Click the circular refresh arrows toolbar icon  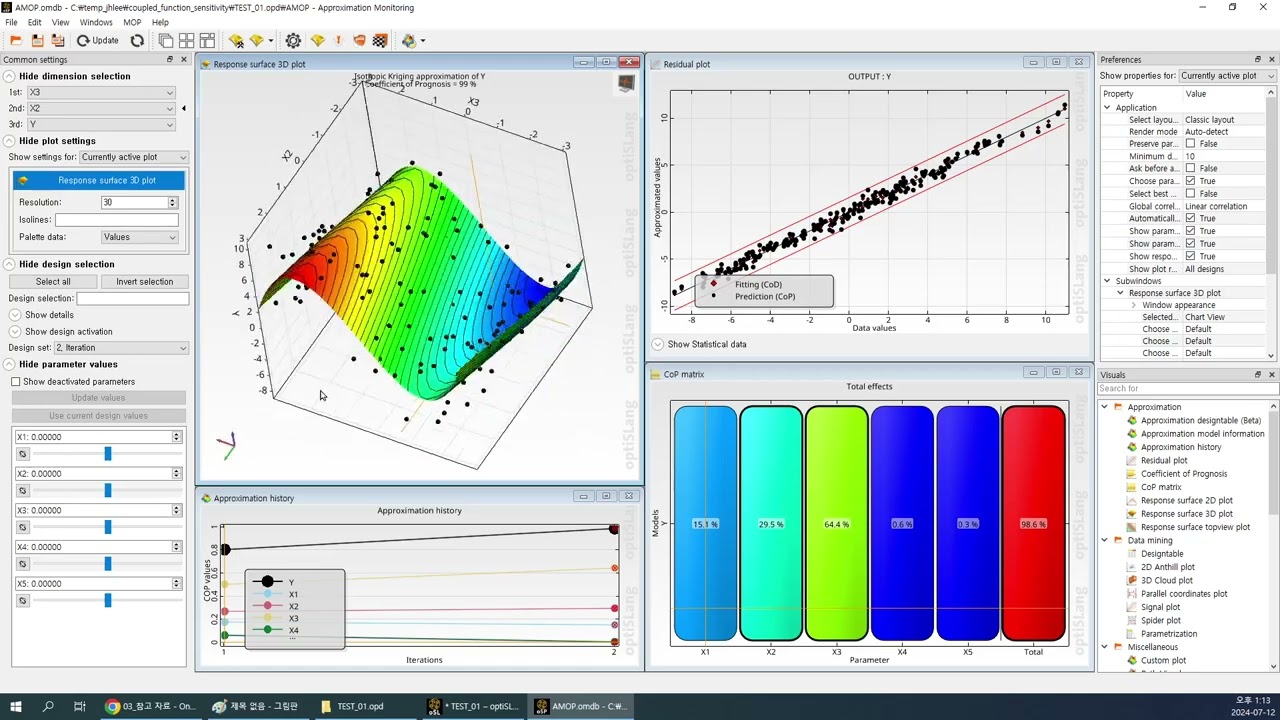[x=137, y=41]
